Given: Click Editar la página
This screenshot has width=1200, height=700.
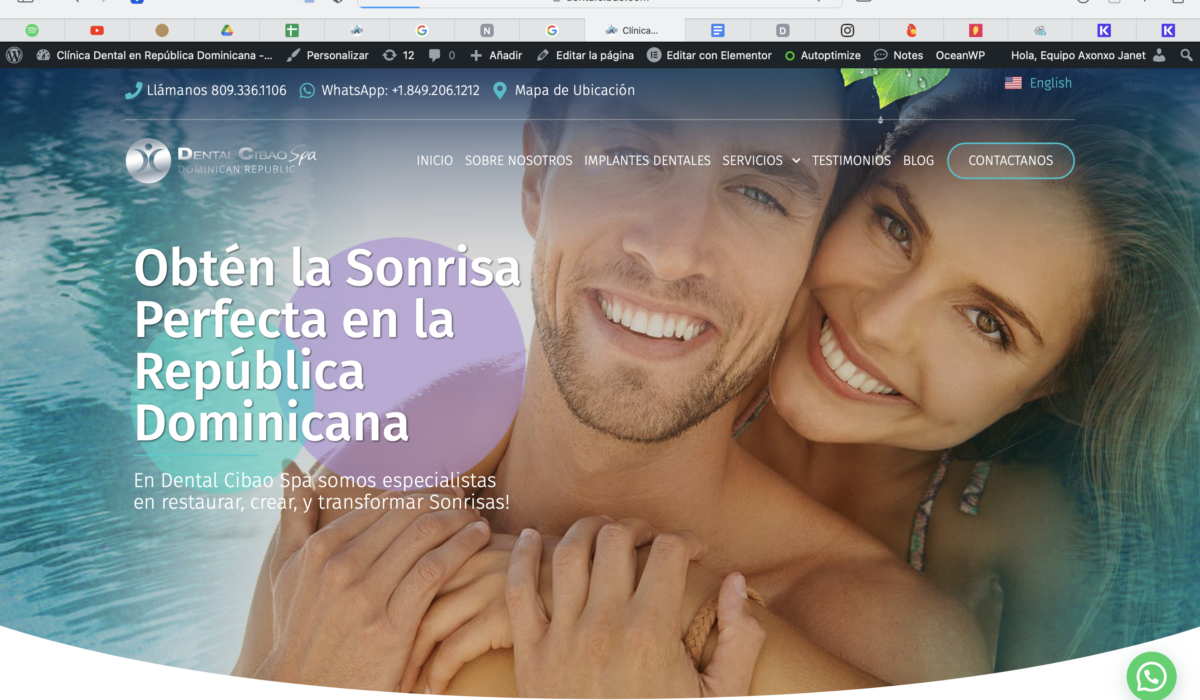Looking at the screenshot, I should tap(585, 55).
